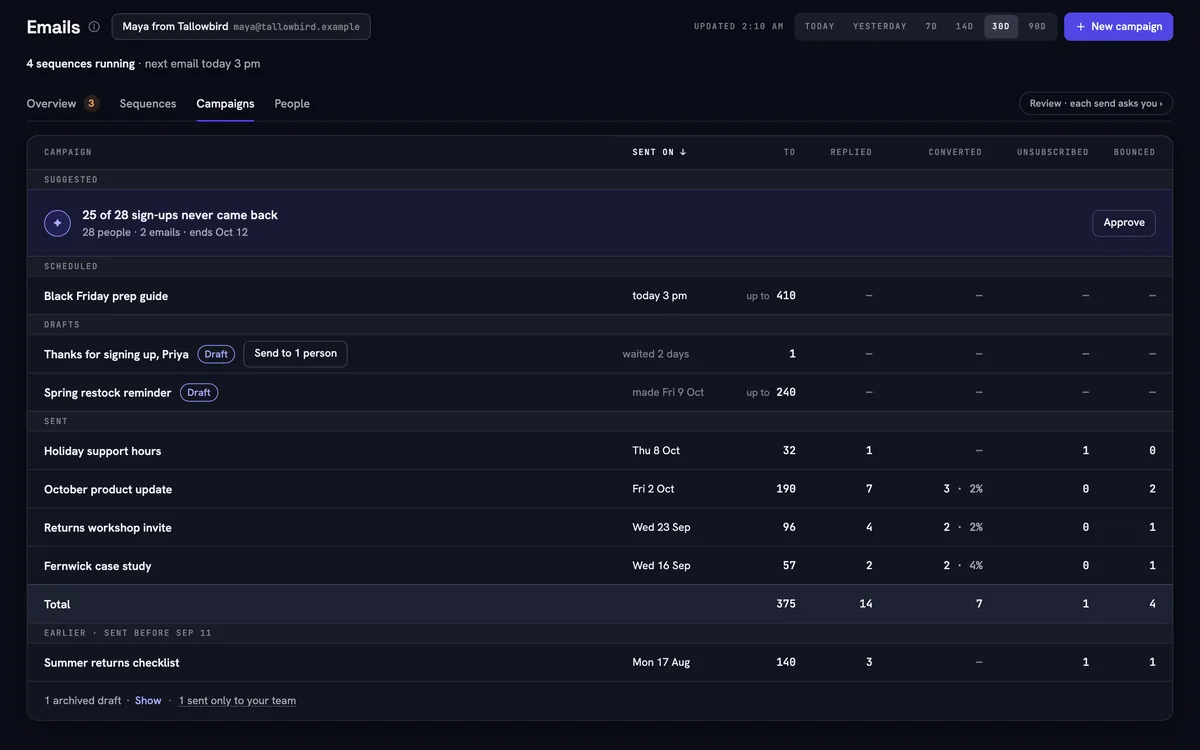1200x750 pixels.
Task: Open the Maya from Tallowbird sender selector
Action: click(241, 27)
